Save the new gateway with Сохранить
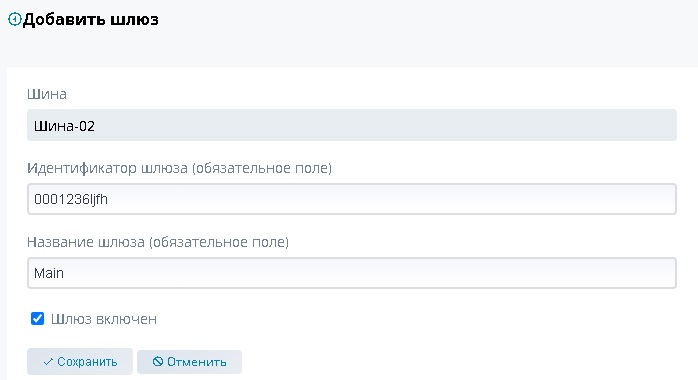Viewport: 698px width, 380px height. [80, 361]
